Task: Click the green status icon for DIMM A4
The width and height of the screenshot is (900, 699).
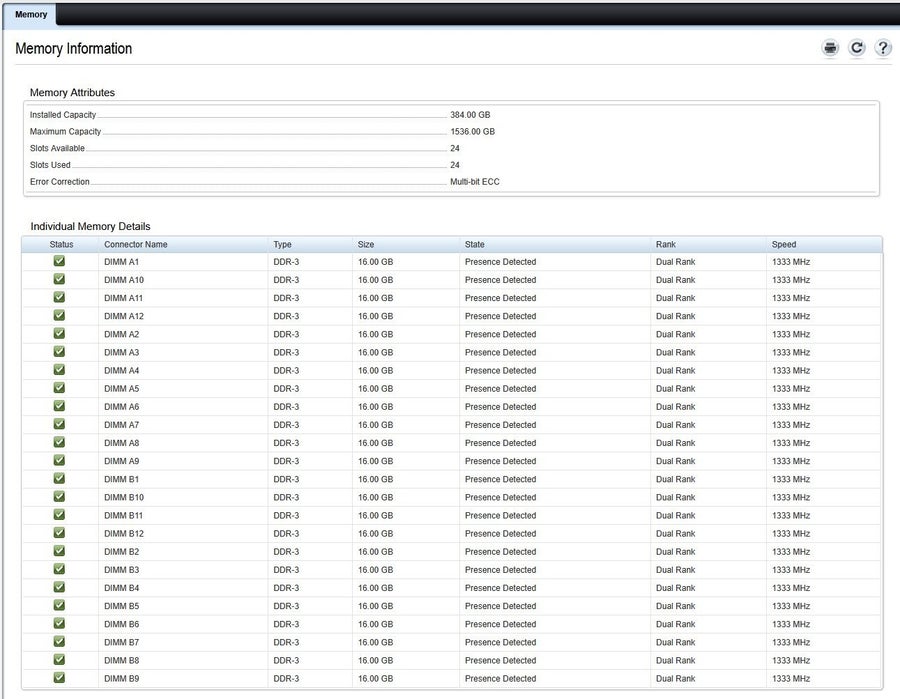Action: pyautogui.click(x=59, y=370)
